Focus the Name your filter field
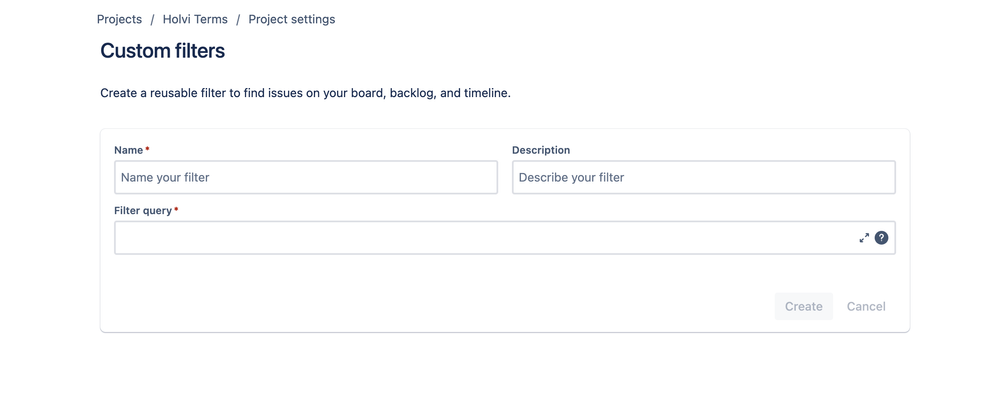Image resolution: width=999 pixels, height=412 pixels. [305, 177]
